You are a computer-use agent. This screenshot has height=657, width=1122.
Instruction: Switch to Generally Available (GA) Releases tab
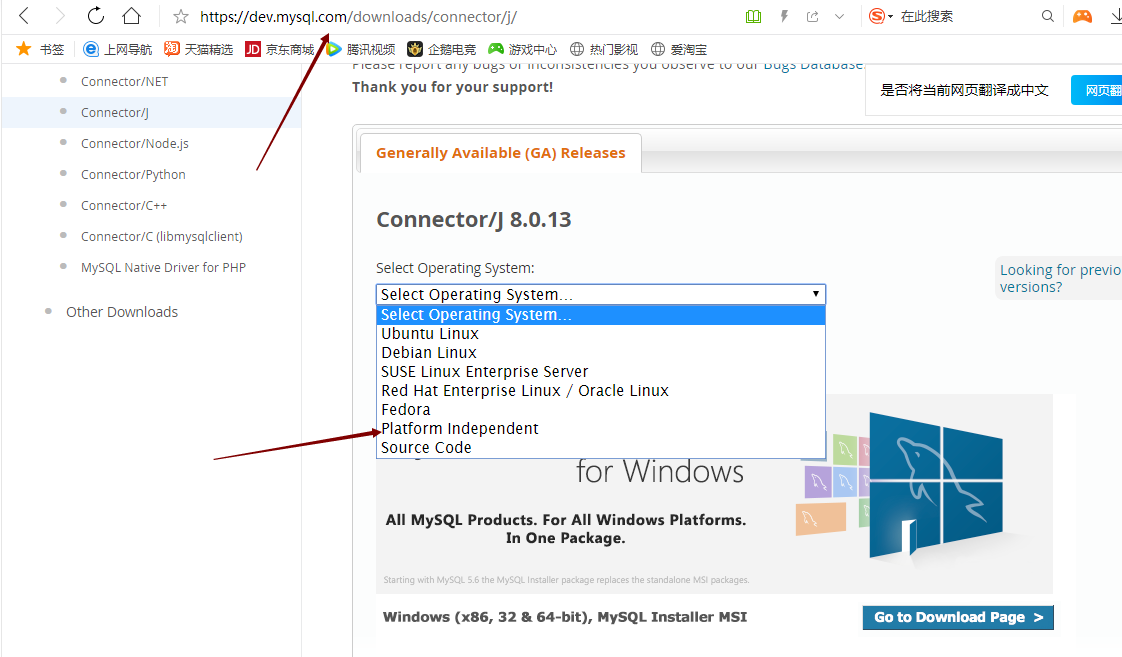[x=500, y=152]
